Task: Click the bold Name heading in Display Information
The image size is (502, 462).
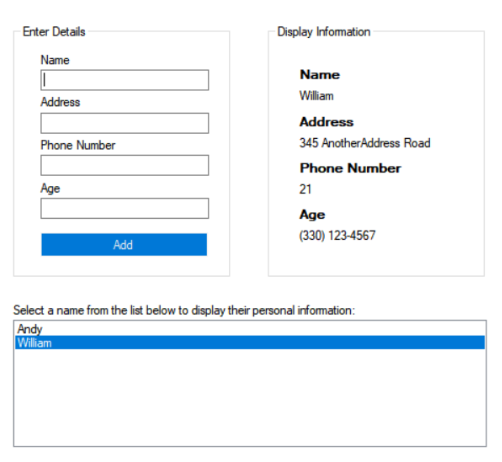Action: tap(320, 75)
